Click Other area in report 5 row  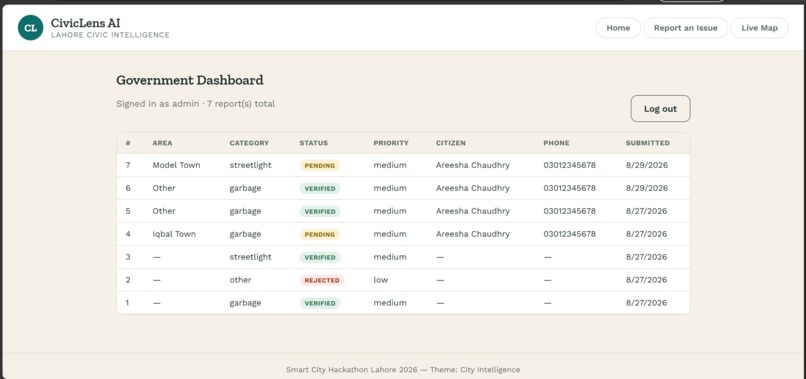click(x=164, y=211)
